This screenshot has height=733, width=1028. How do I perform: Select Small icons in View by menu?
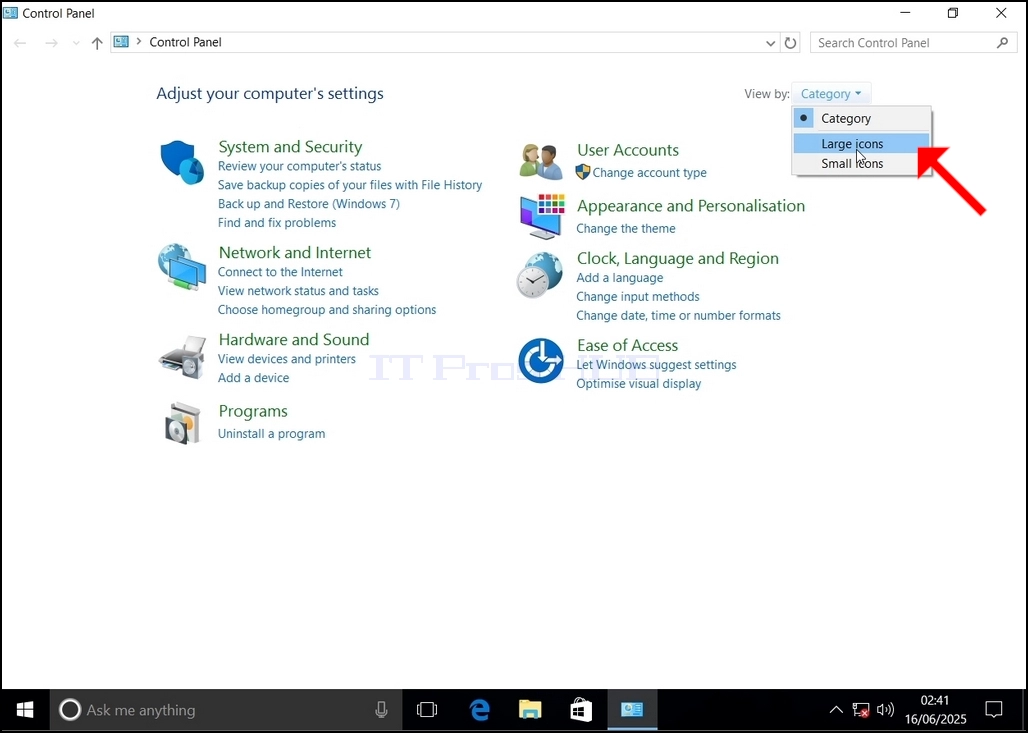point(861,163)
